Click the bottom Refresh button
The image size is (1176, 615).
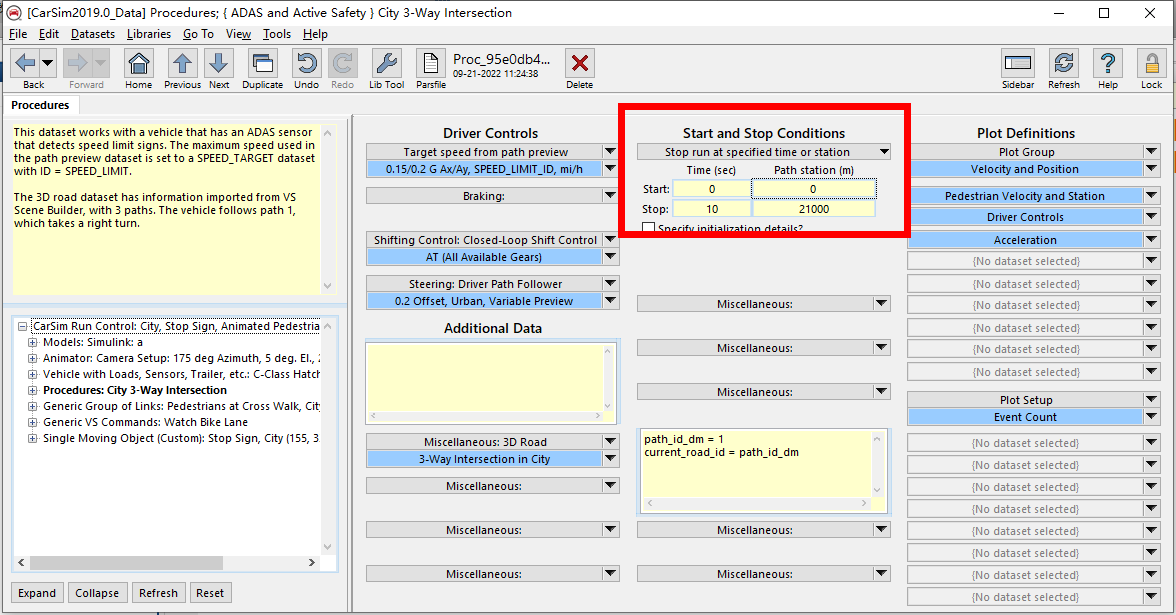coord(158,592)
